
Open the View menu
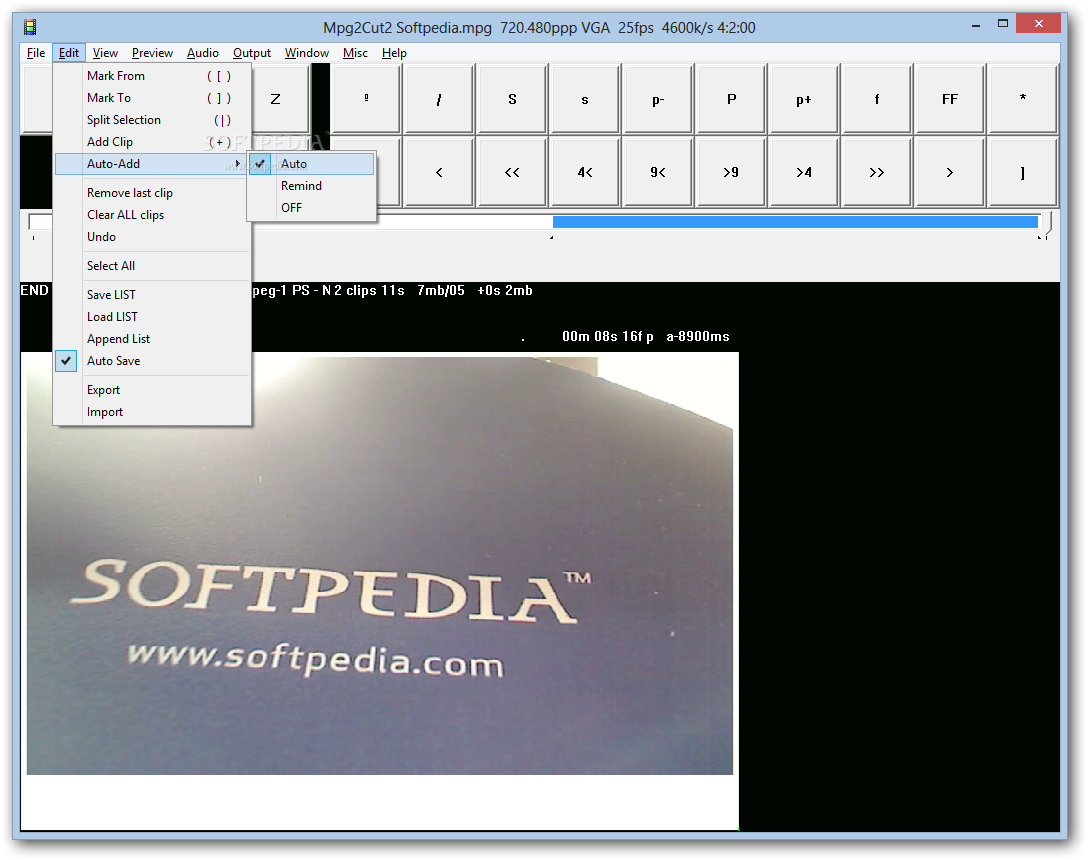click(x=105, y=53)
